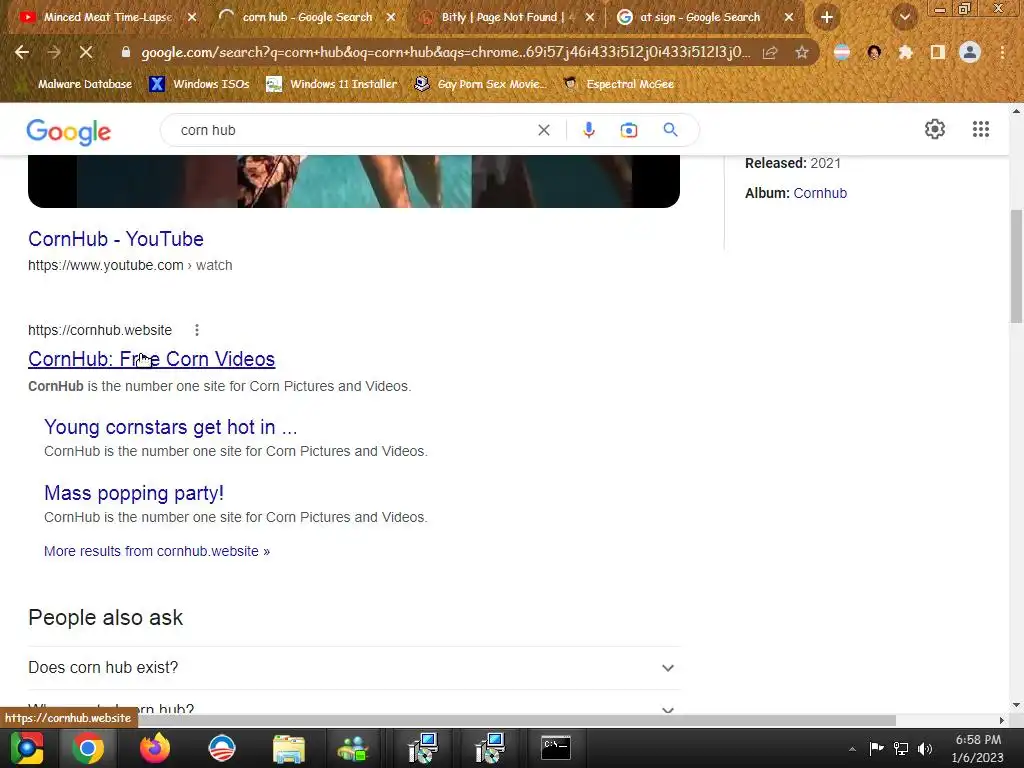Open the Espectral McGee bookmark

coord(619,84)
